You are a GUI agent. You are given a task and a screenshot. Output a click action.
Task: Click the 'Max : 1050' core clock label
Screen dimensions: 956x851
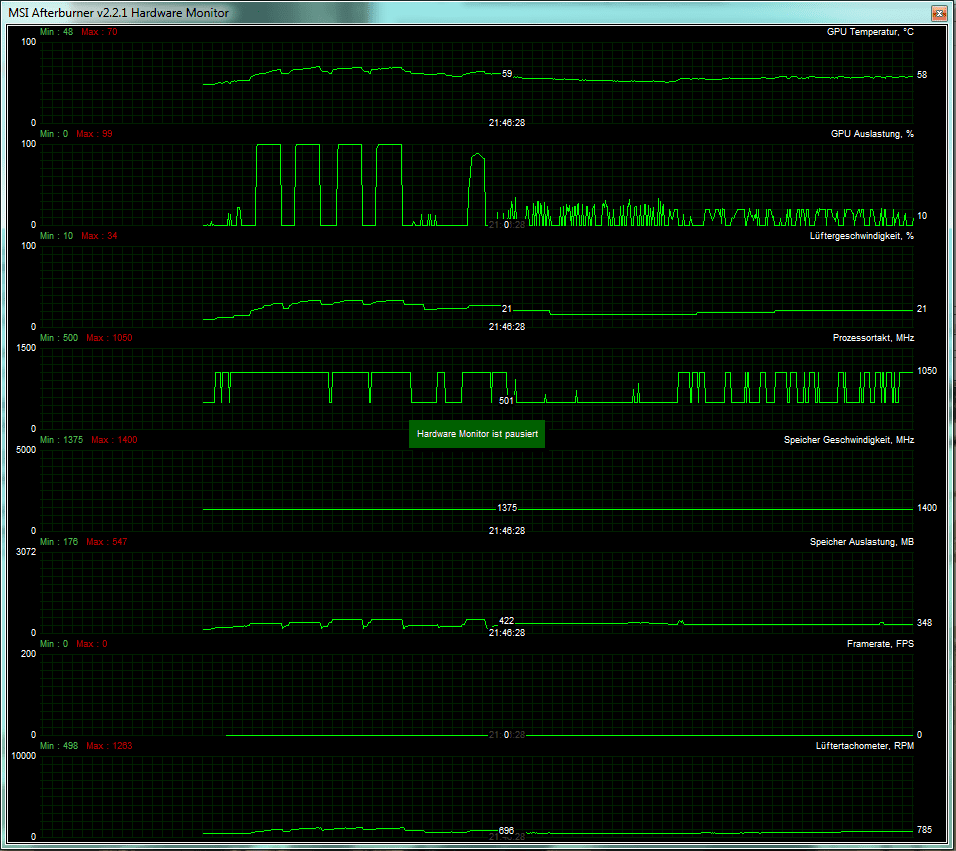click(109, 338)
